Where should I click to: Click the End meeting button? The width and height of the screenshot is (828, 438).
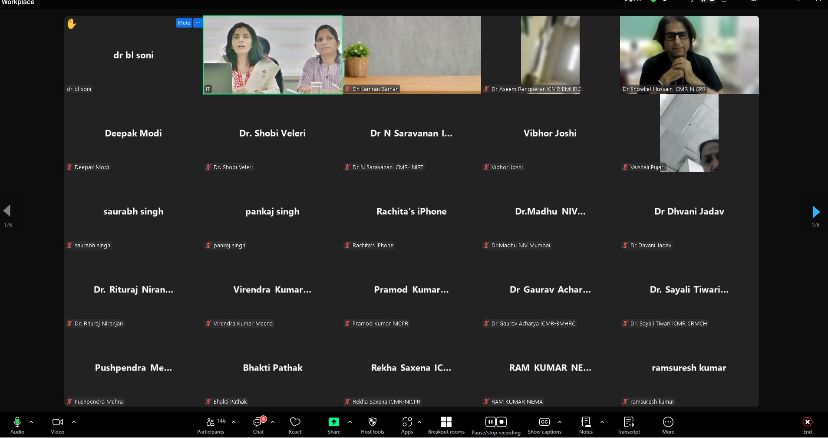[807, 423]
